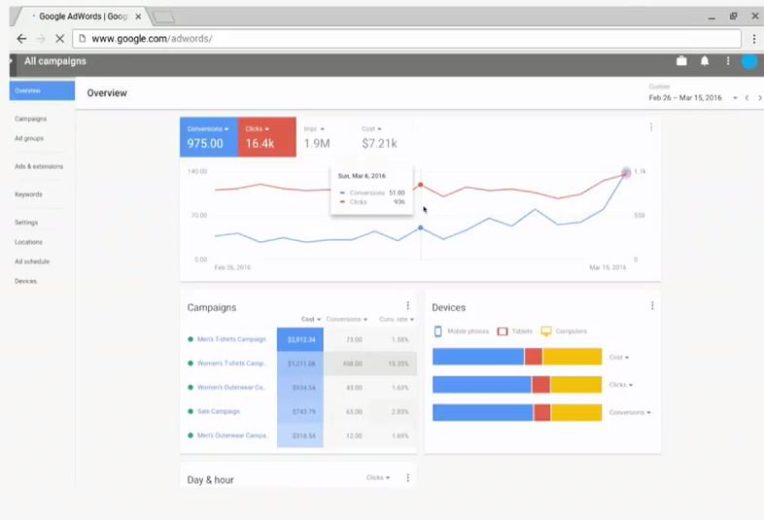Click the Mobile phones legend icon
This screenshot has height=520, width=764.
pos(438,331)
